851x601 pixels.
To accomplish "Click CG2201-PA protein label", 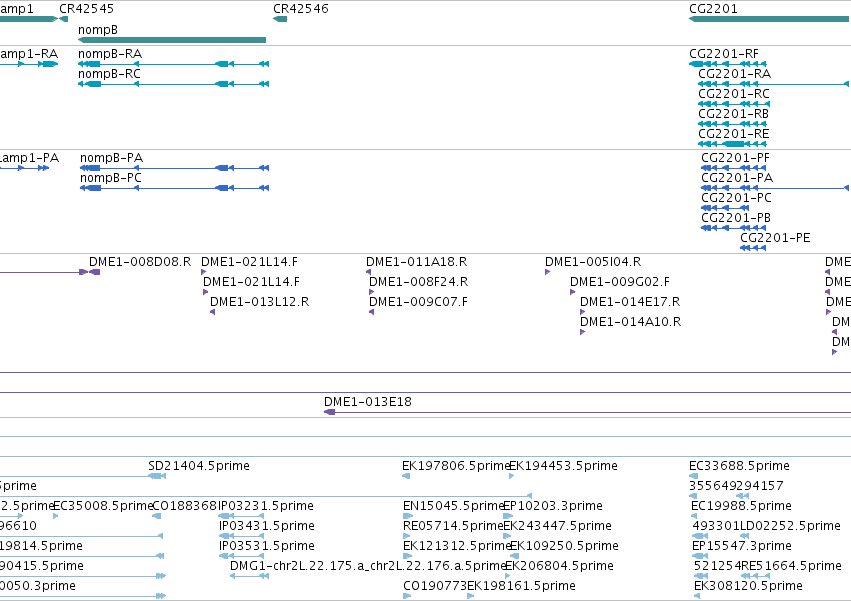I will [x=737, y=178].
